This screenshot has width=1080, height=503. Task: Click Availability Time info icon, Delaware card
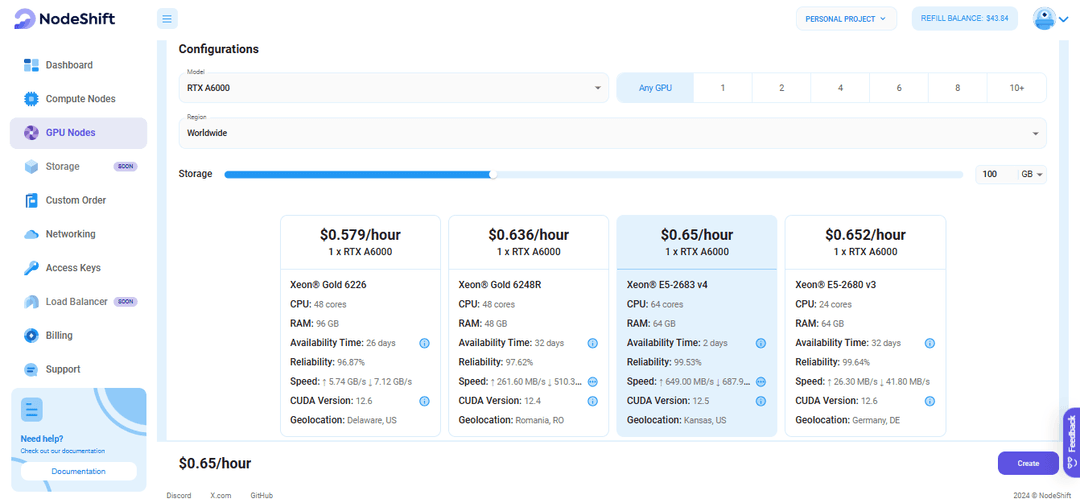pos(424,343)
